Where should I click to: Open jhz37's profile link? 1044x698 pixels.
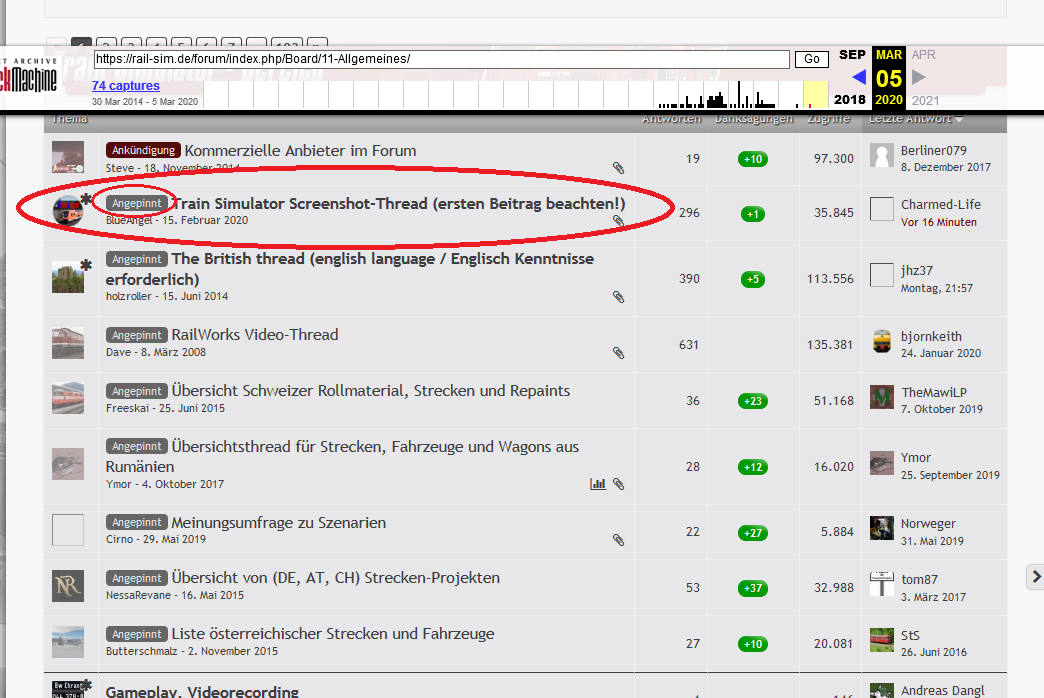coord(917,271)
